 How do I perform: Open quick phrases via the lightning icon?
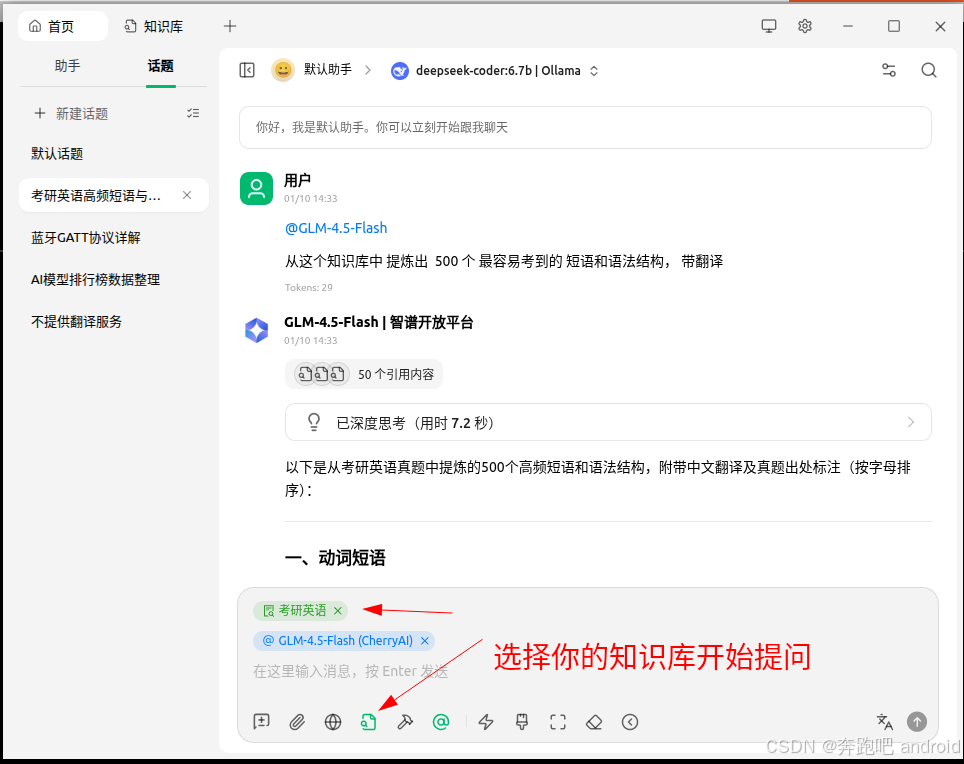486,722
